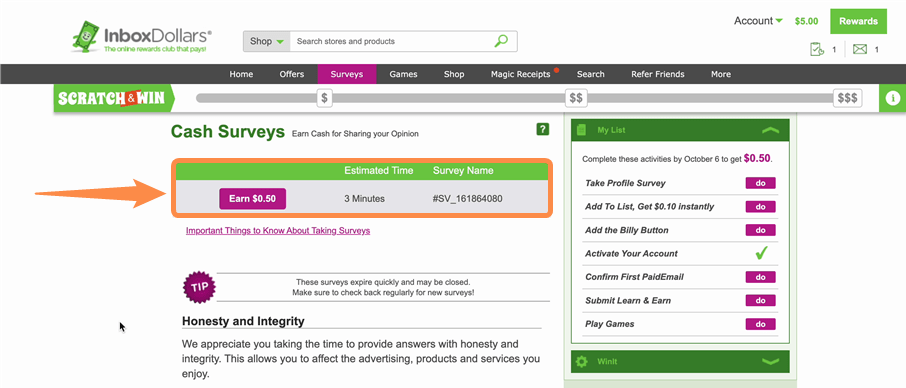
Task: Click the Play Games list item text
Action: (x=610, y=324)
